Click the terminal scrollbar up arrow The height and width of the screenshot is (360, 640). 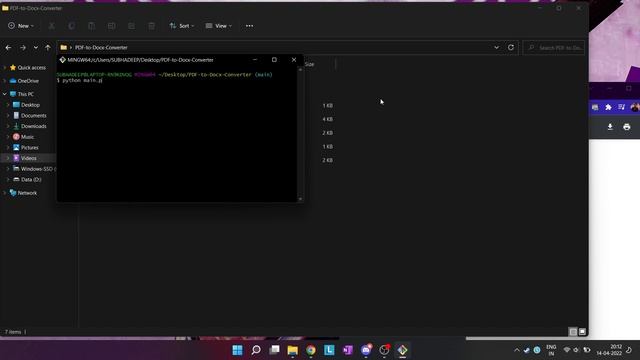[300, 70]
